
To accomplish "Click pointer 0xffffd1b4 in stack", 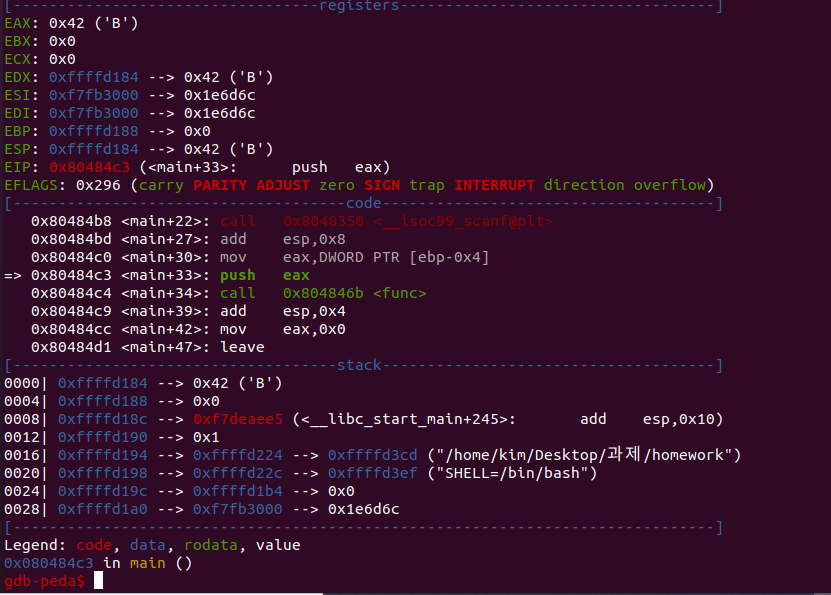I will (x=238, y=492).
